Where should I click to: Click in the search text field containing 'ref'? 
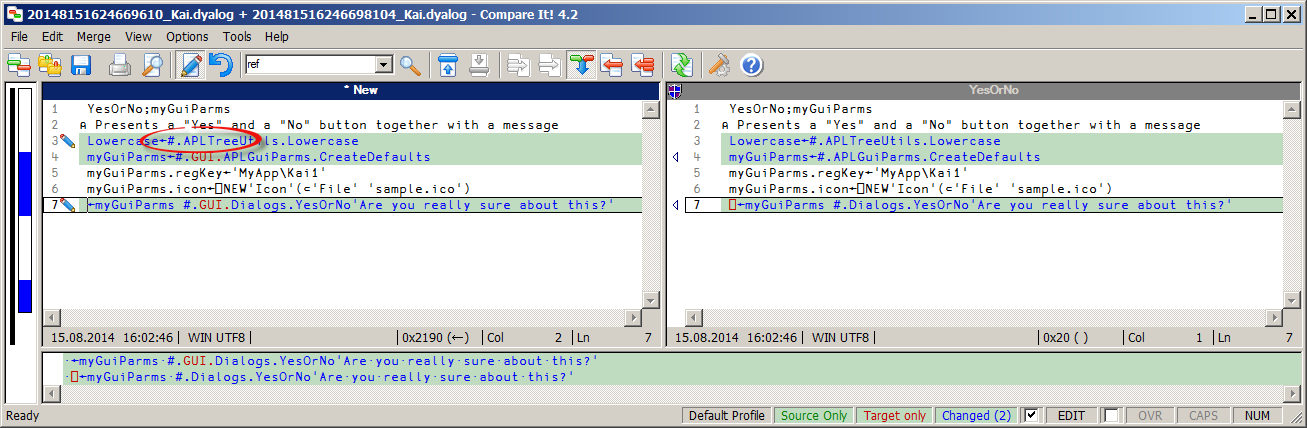[309, 65]
